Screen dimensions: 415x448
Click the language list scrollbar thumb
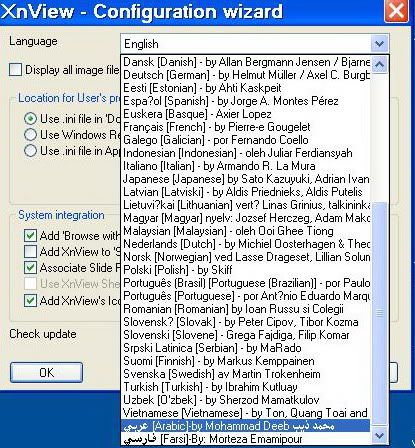(379, 312)
